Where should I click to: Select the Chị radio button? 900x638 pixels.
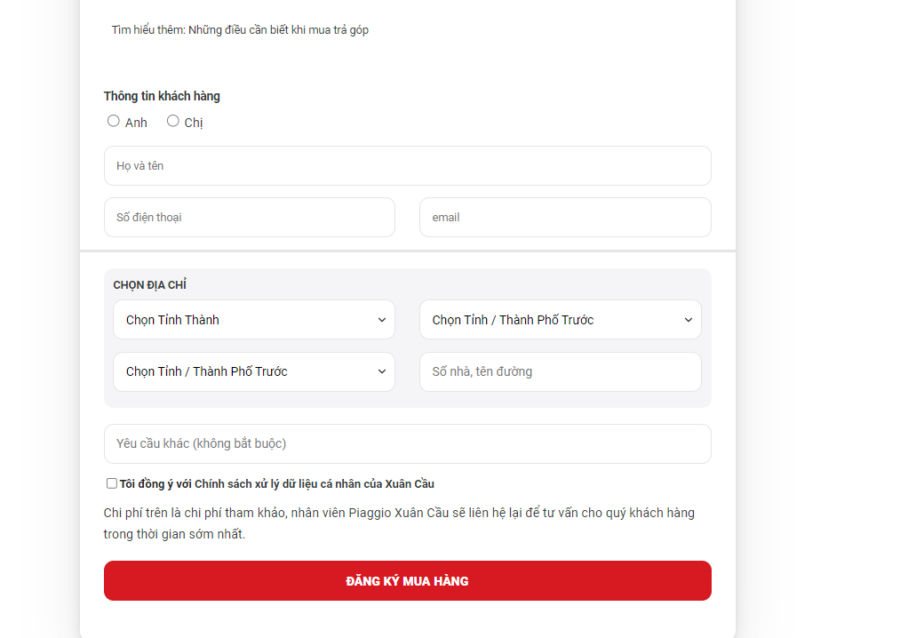click(x=173, y=121)
